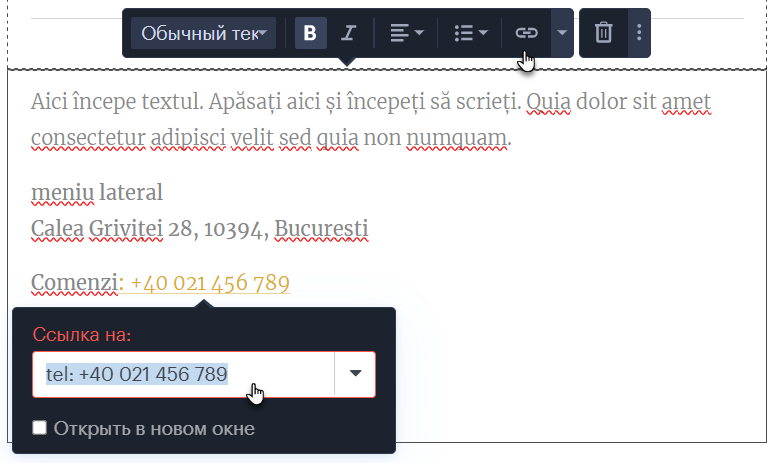Open the text alignment options
The width and height of the screenshot is (774, 463).
point(406,33)
